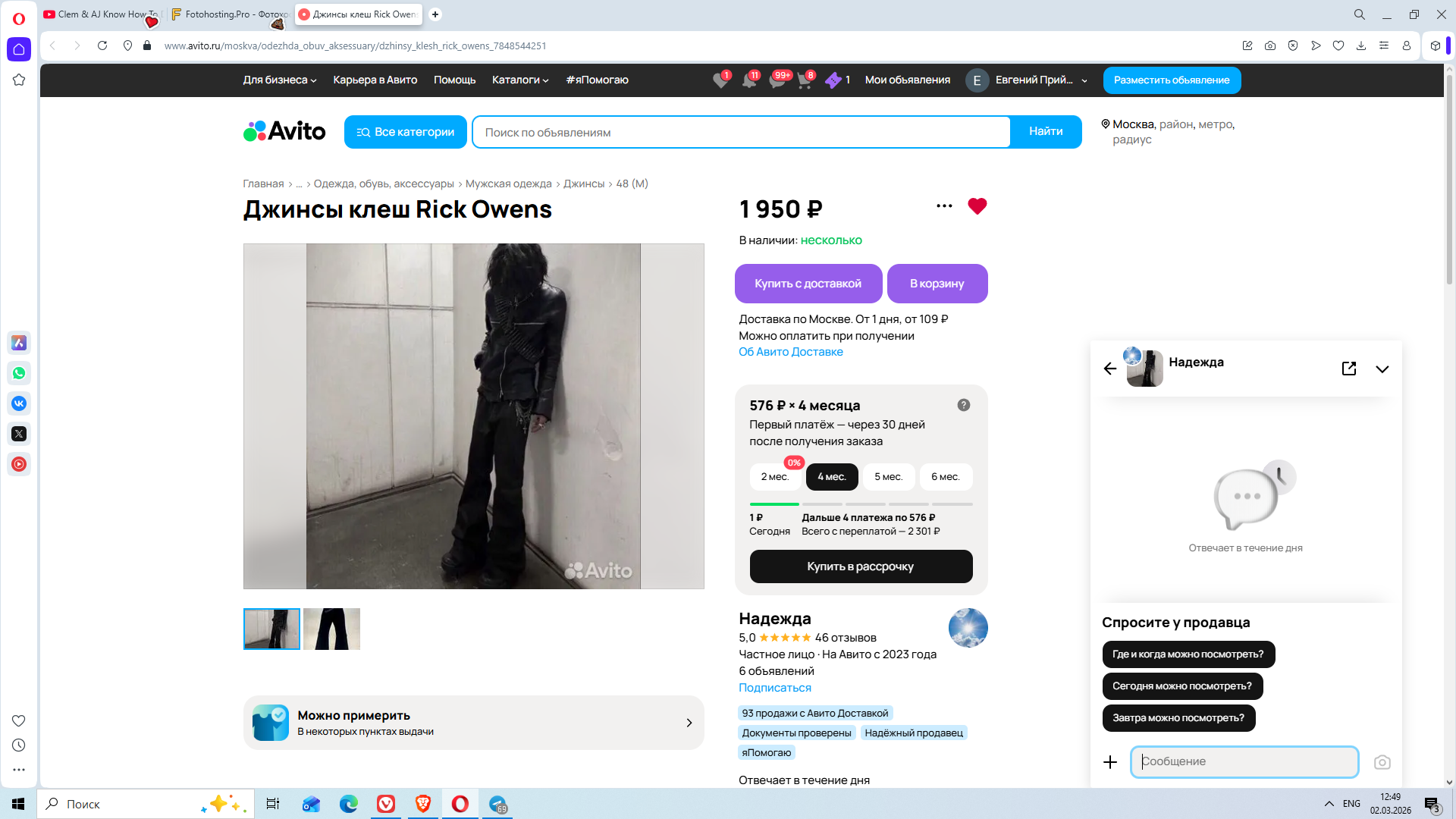The image size is (1456, 819).
Task: Select the second jeans photo thumbnail
Action: 331,629
